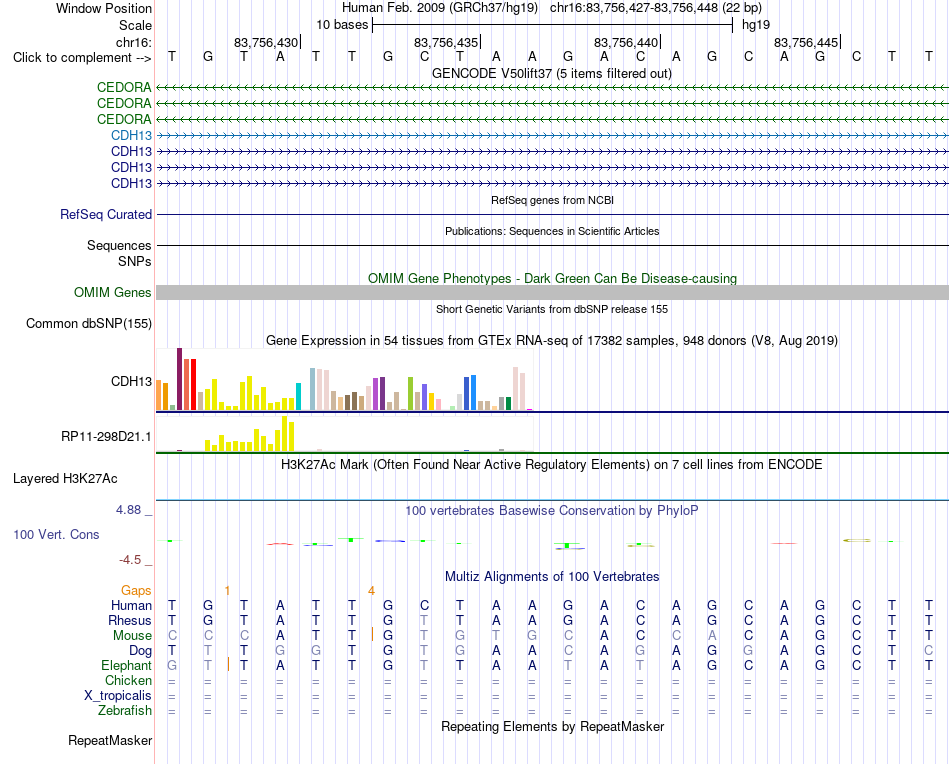The width and height of the screenshot is (950, 764).
Task: Select the Human alignment row label
Action: [131, 605]
